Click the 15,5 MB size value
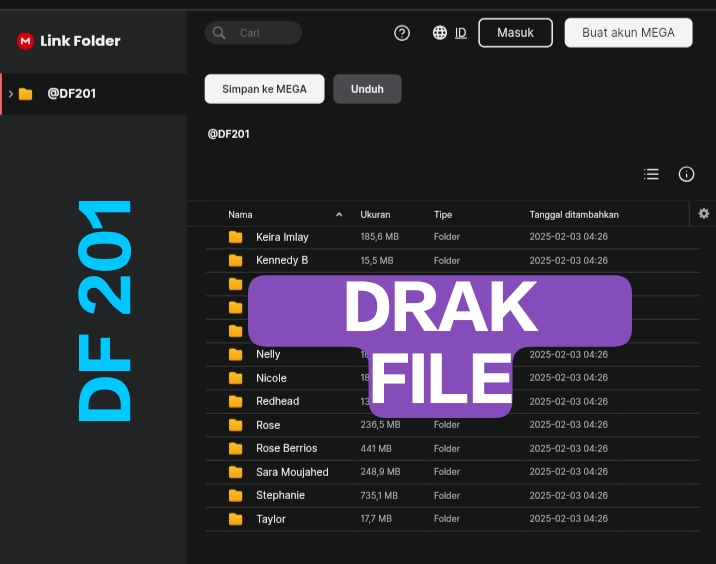Viewport: 716px width, 564px height. 377,260
